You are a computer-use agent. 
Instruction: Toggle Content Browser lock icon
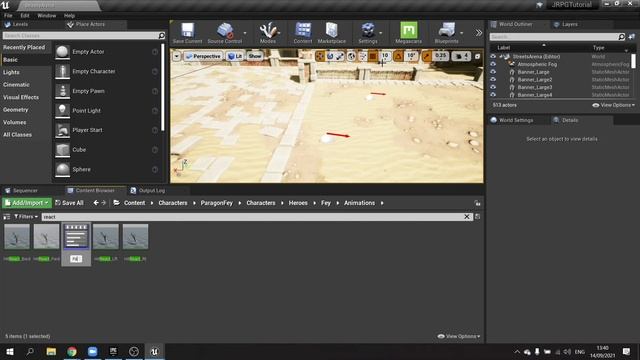pyautogui.click(x=477, y=203)
